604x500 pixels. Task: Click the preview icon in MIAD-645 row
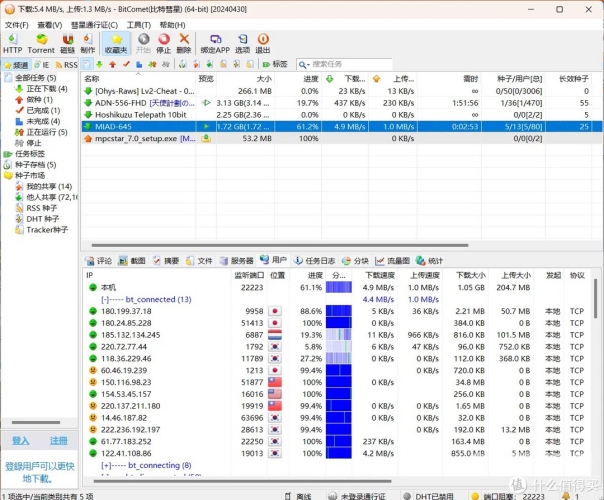[206, 126]
